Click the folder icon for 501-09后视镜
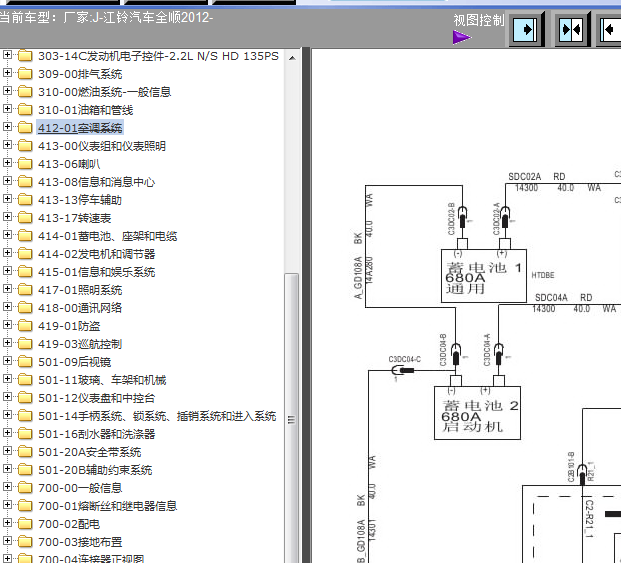This screenshot has width=621, height=563. [x=25, y=362]
